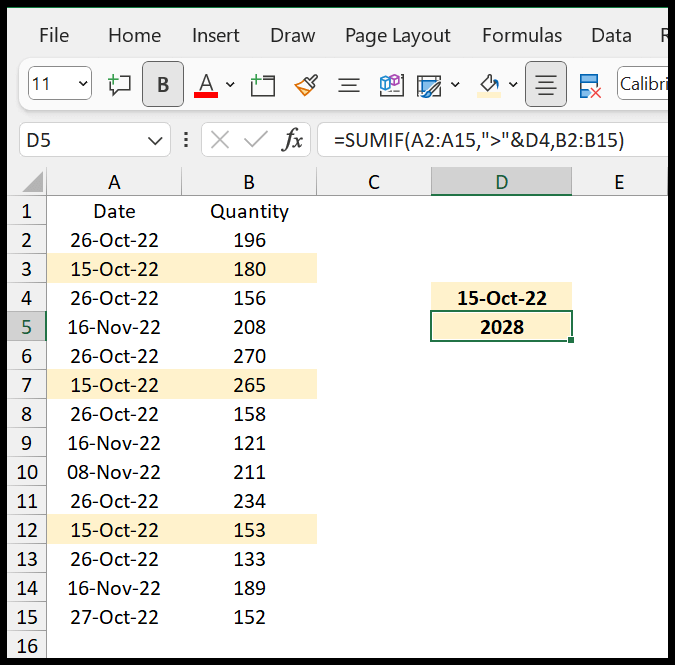This screenshot has width=675, height=665.
Task: Switch to the Home tab
Action: (134, 35)
